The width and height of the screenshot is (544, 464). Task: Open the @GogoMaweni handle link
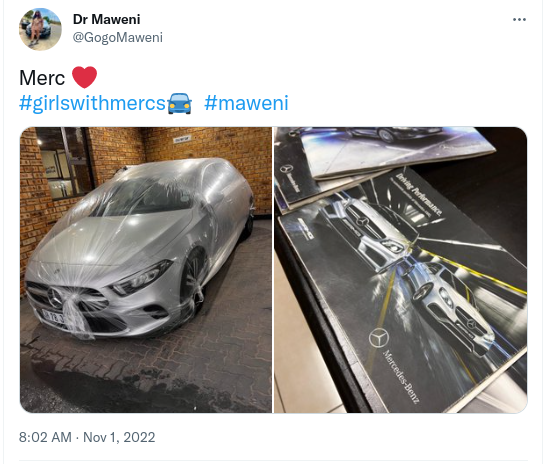click(x=118, y=37)
